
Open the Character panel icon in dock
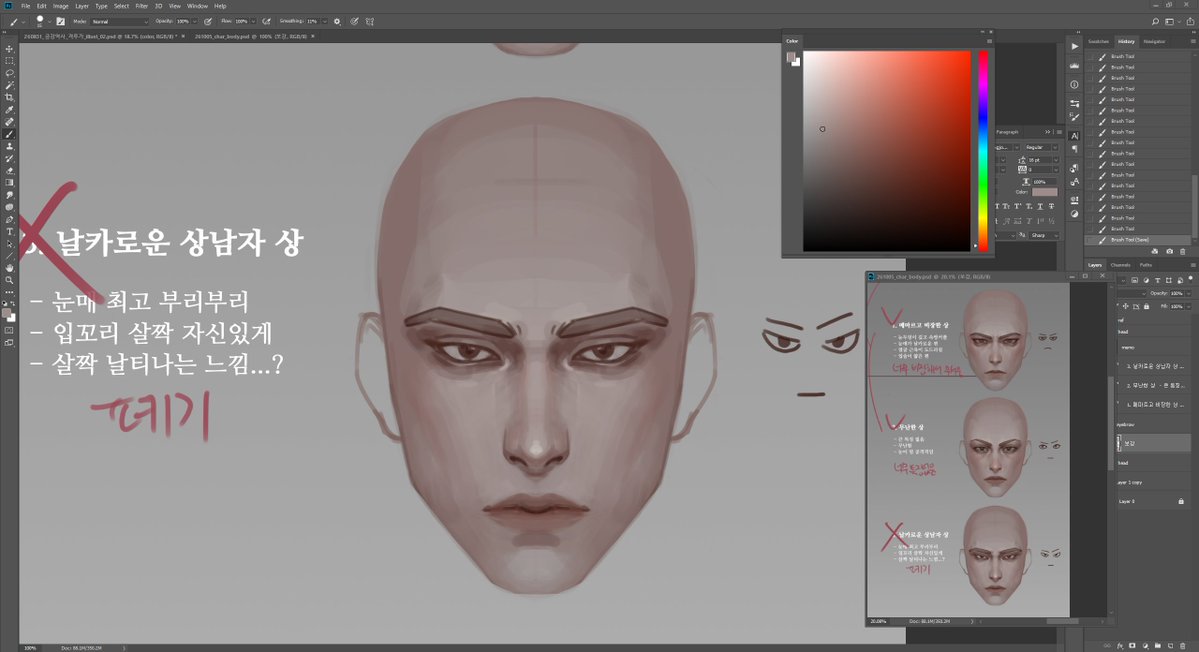[1074, 135]
